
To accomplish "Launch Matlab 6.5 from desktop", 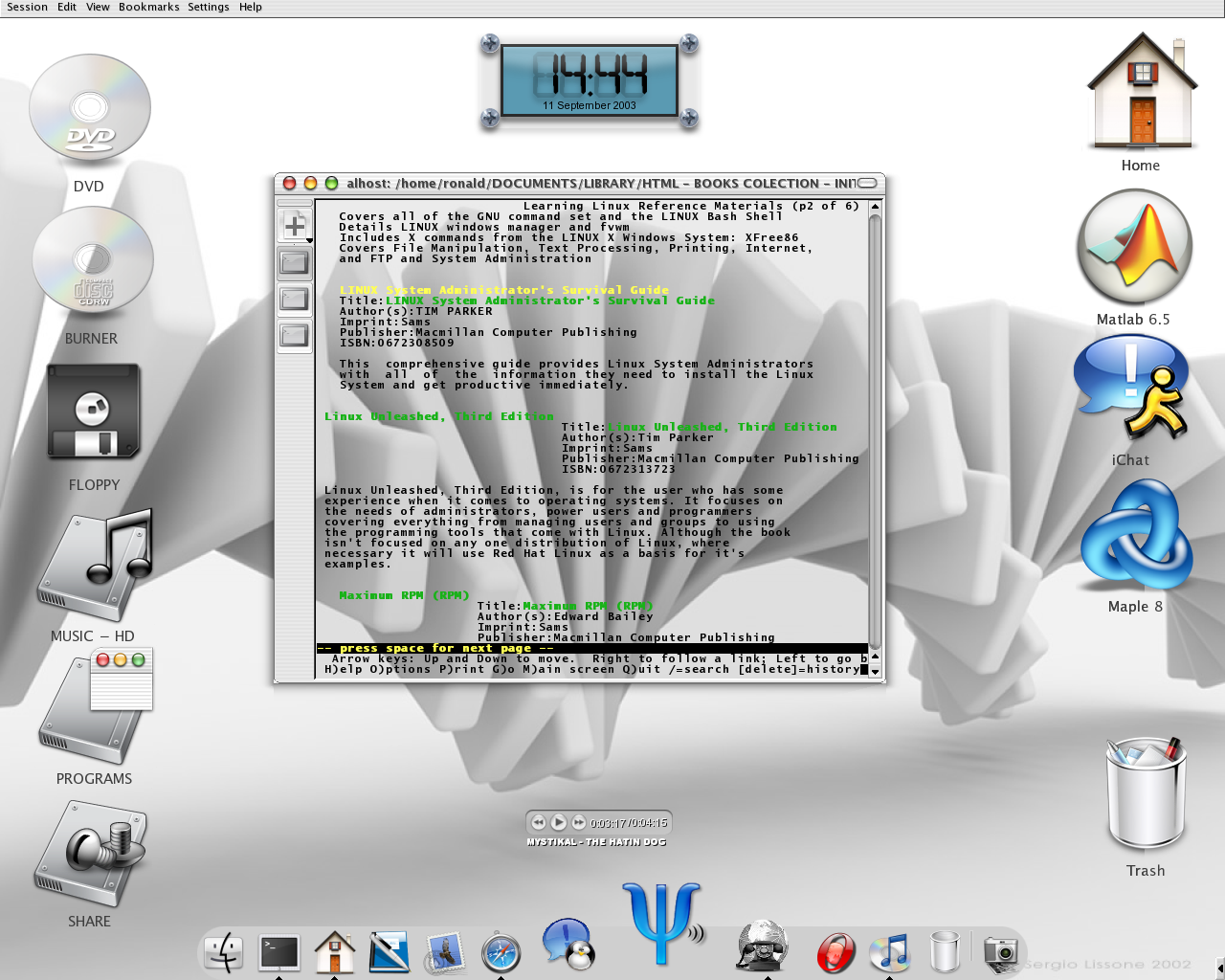I will [1134, 247].
